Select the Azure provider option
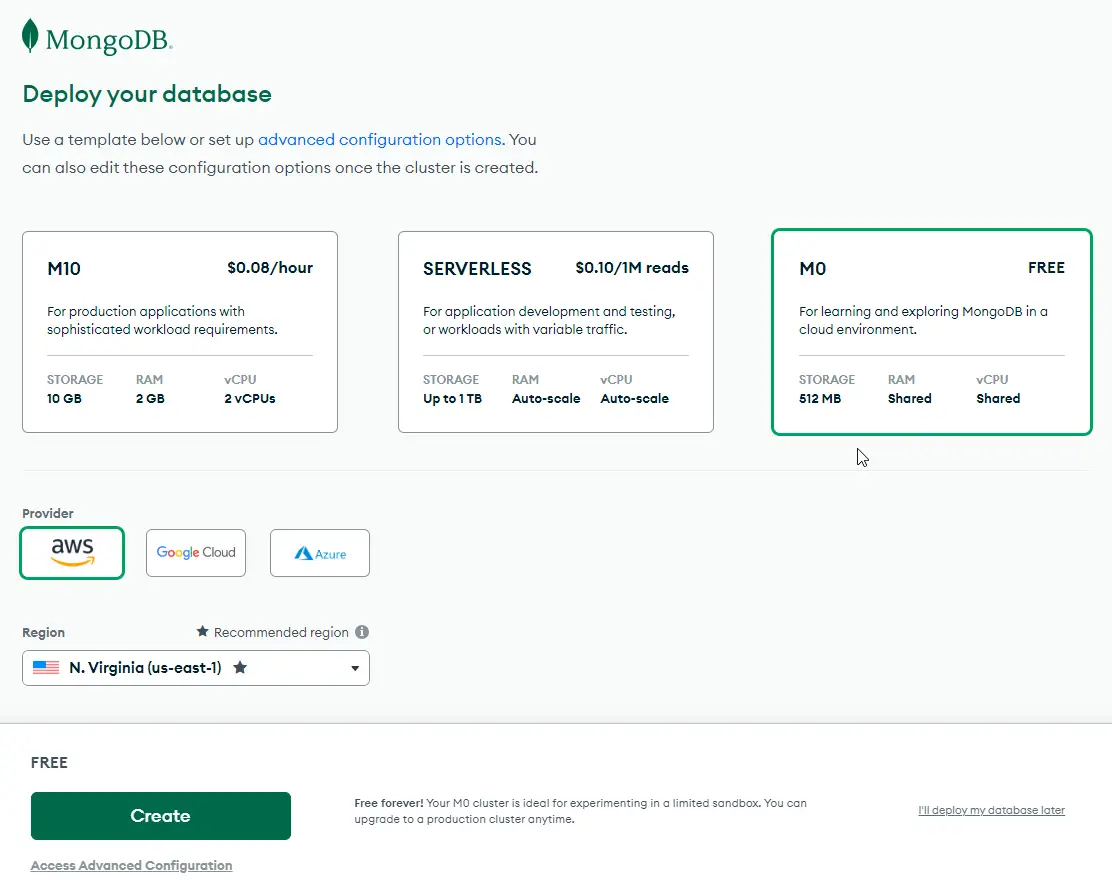Image resolution: width=1112 pixels, height=890 pixels. (320, 552)
